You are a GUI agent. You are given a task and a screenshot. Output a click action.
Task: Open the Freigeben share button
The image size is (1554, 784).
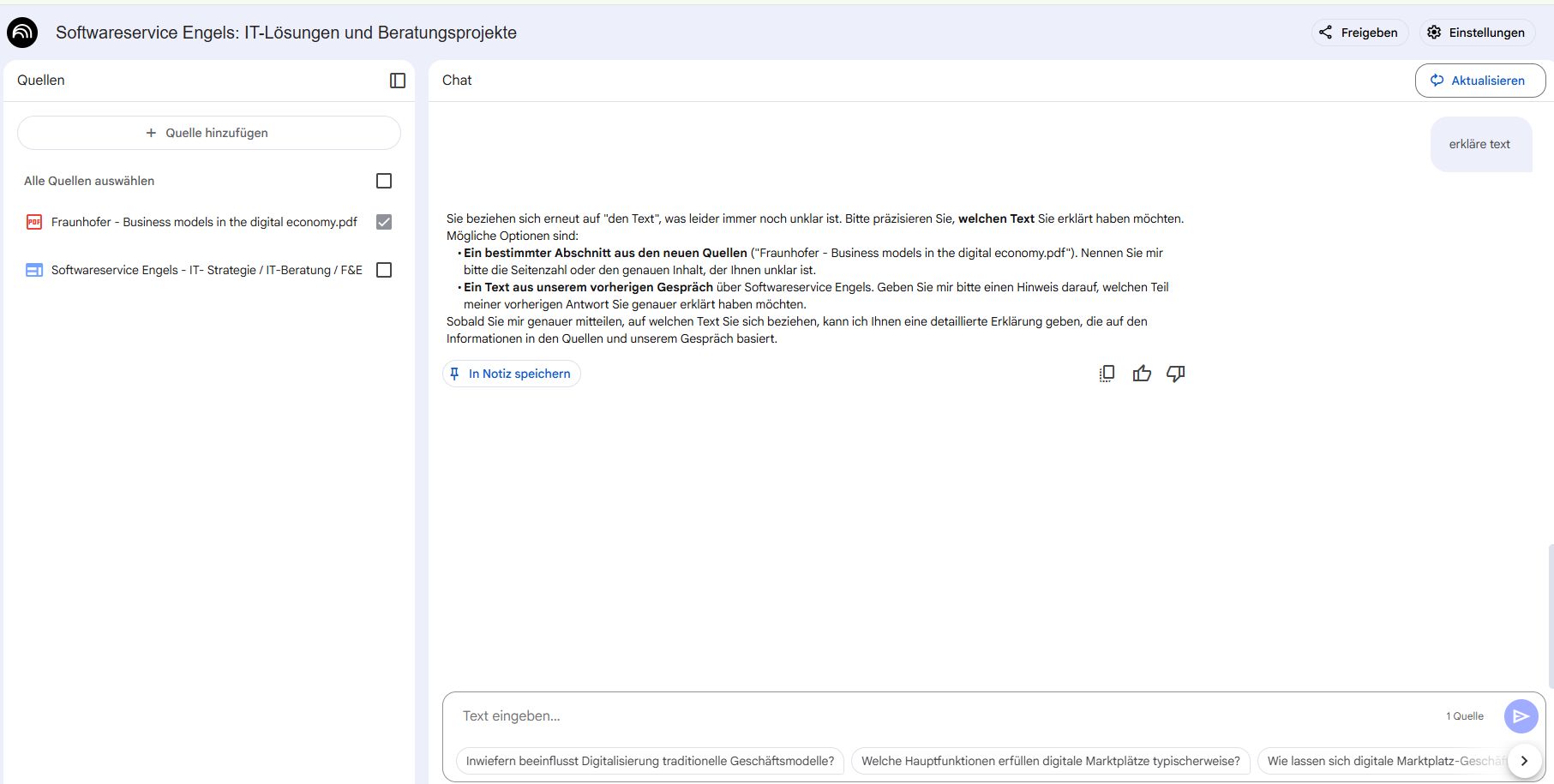tap(1359, 33)
